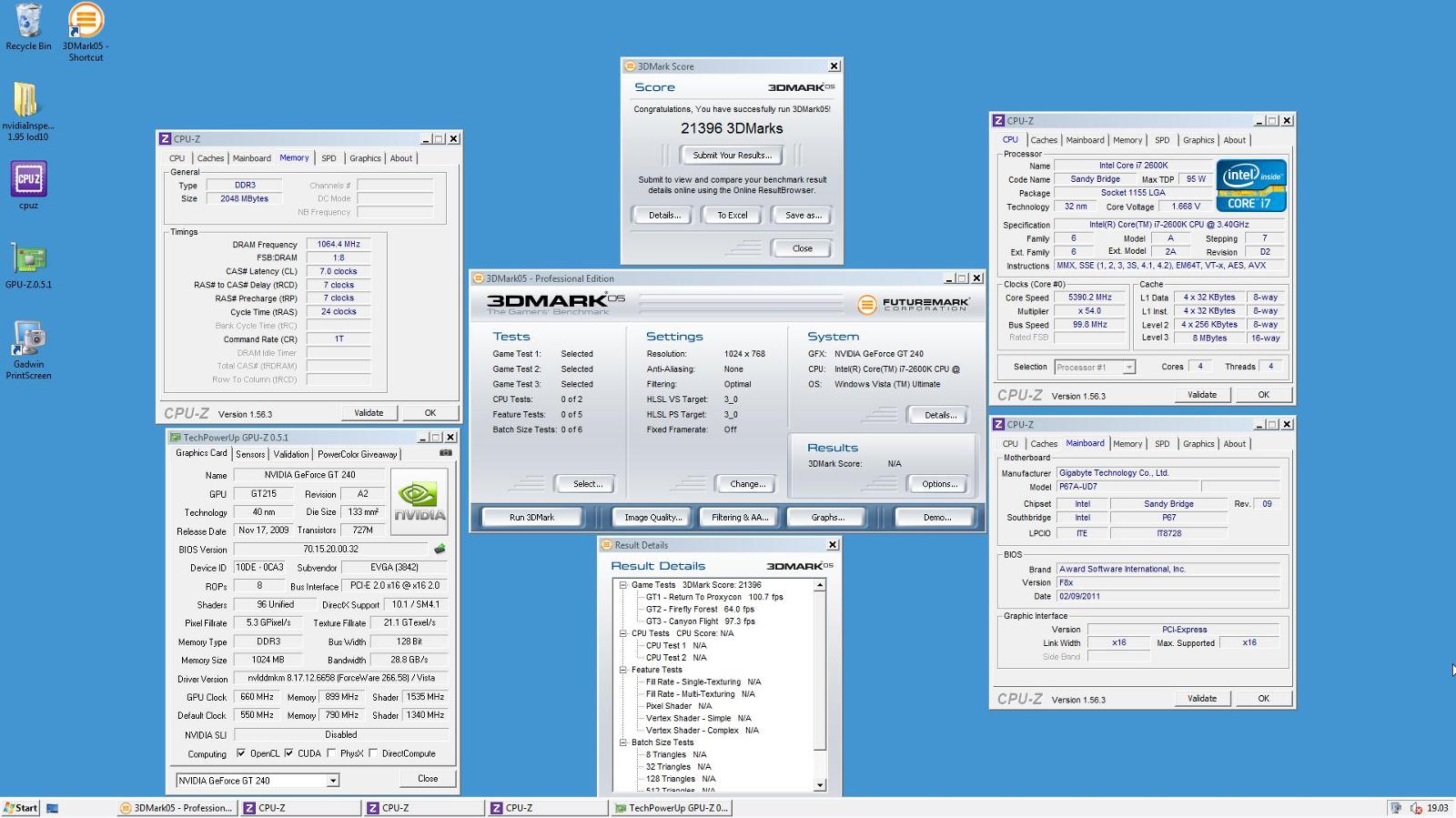Launch the GPU-Z.0.5.1 desktop icon

[28, 265]
